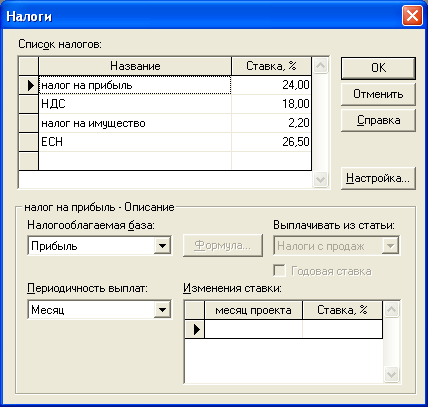Click the 2,20 rate cell
The height and width of the screenshot is (407, 428).
tap(271, 123)
